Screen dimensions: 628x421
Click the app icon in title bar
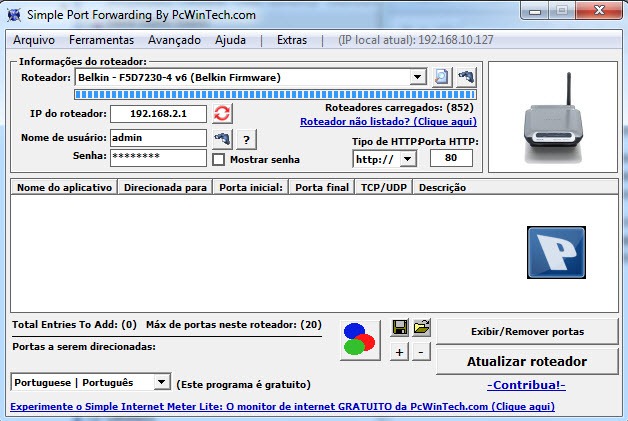coord(14,15)
